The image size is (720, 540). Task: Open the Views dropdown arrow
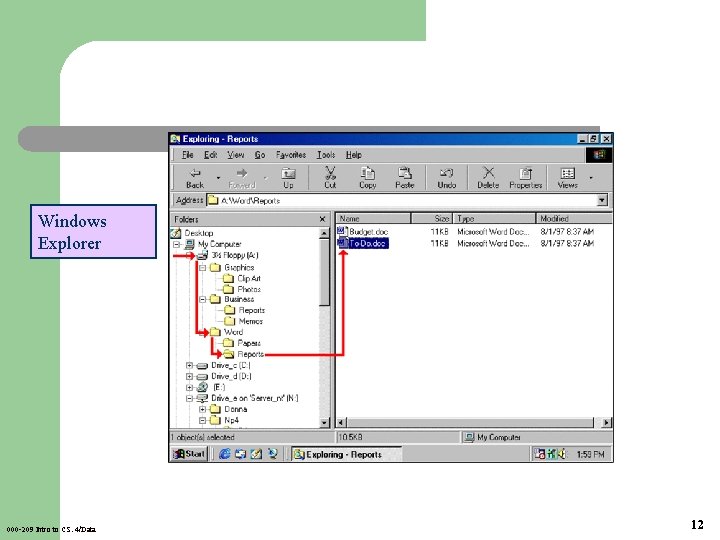point(591,178)
